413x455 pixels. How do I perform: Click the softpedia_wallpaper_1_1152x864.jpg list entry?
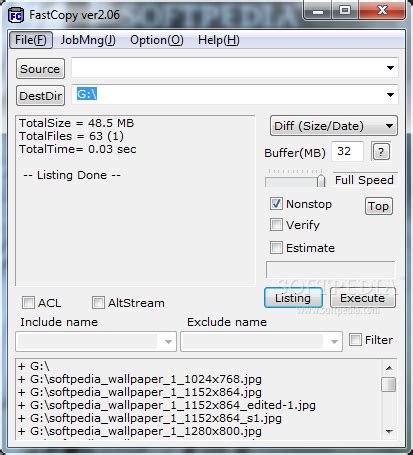(140, 392)
